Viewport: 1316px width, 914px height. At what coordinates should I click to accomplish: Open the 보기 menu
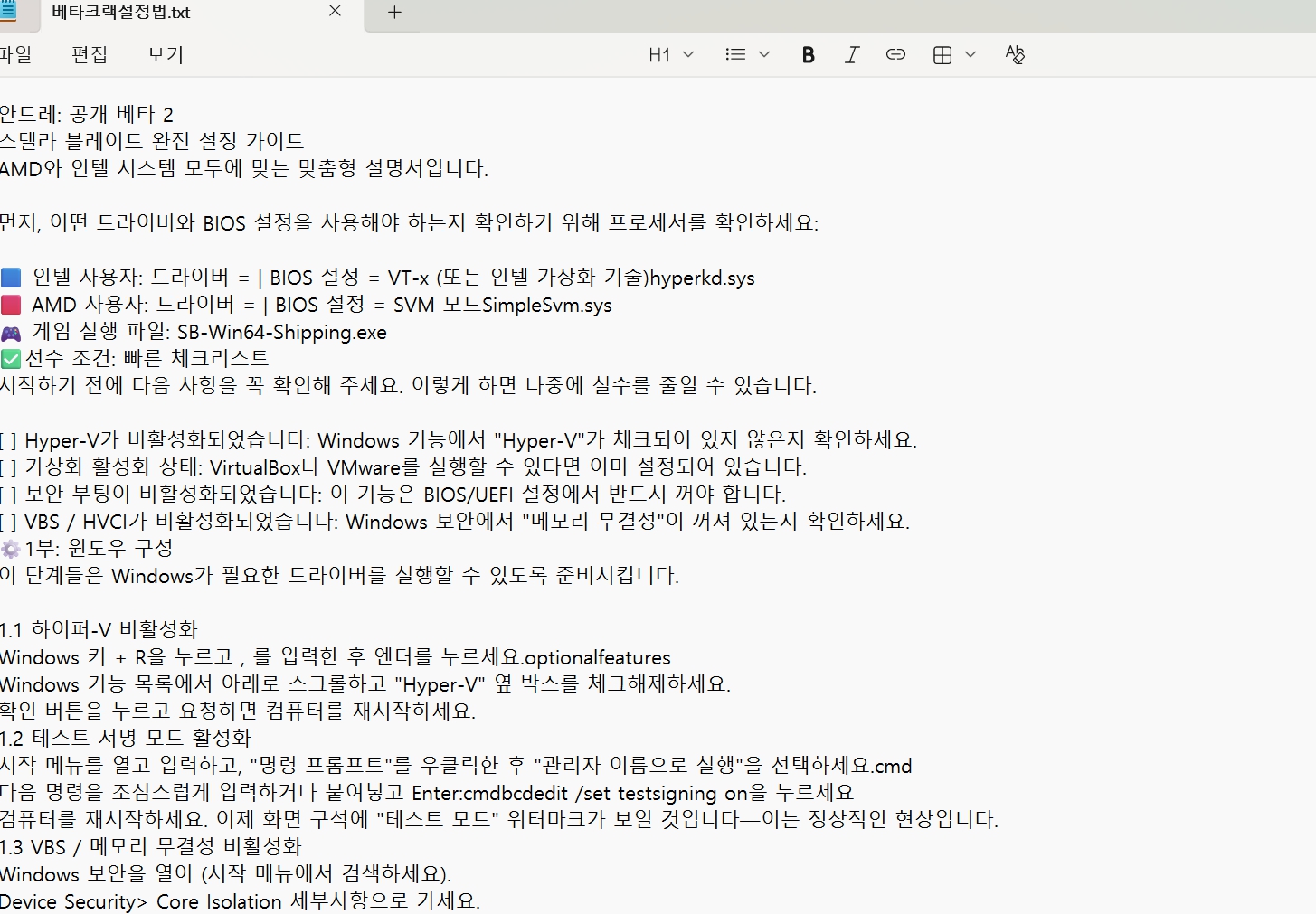166,55
